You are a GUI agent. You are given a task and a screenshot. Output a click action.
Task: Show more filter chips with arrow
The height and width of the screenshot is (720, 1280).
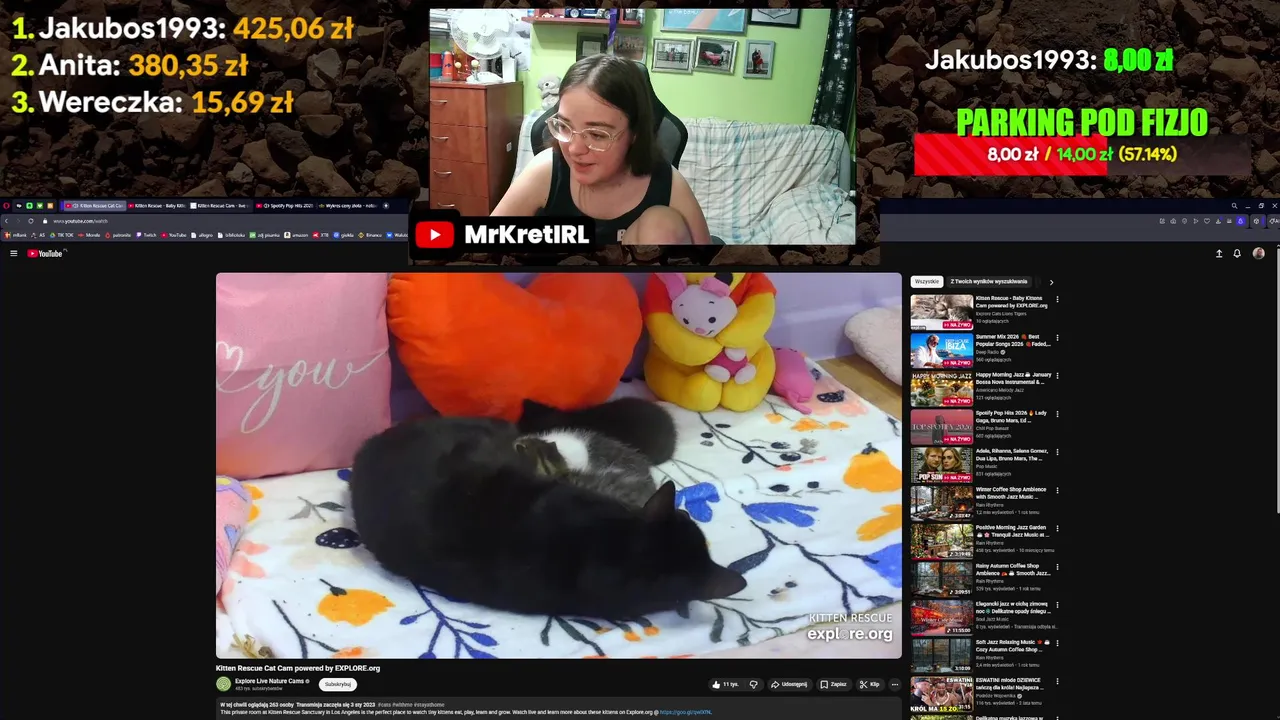pyautogui.click(x=1051, y=282)
